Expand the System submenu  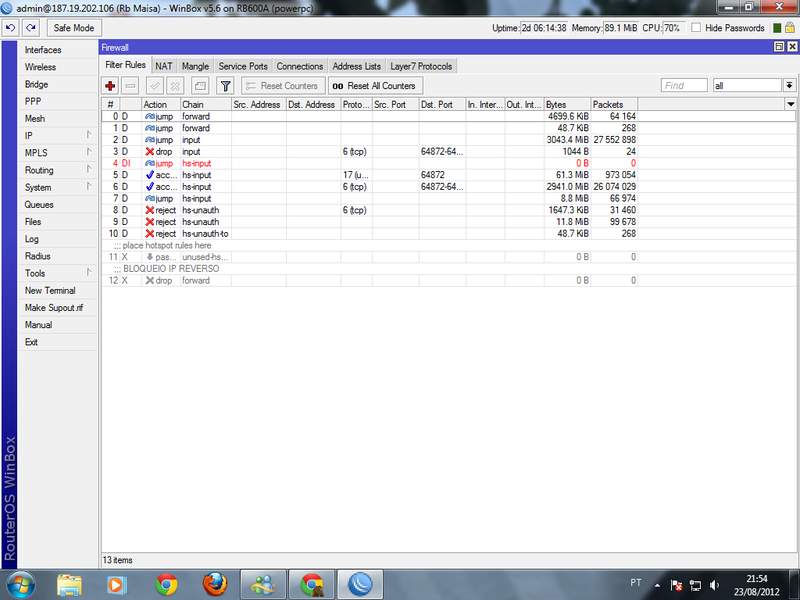point(57,187)
